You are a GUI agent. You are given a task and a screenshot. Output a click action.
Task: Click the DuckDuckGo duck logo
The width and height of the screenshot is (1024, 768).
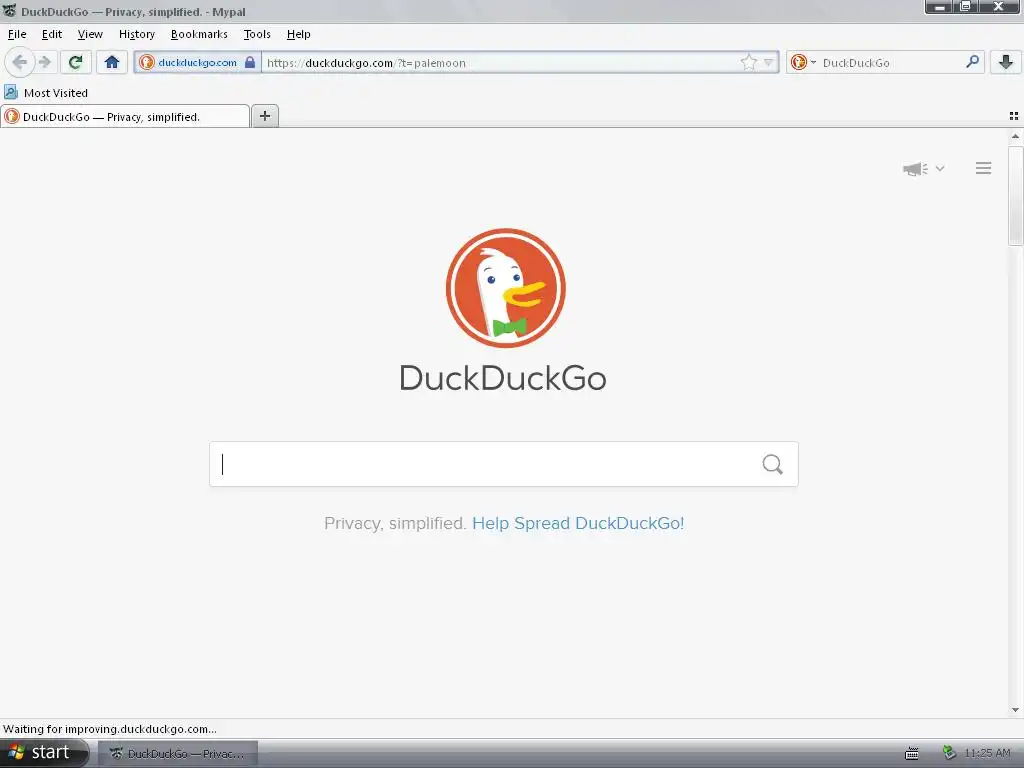pos(505,288)
